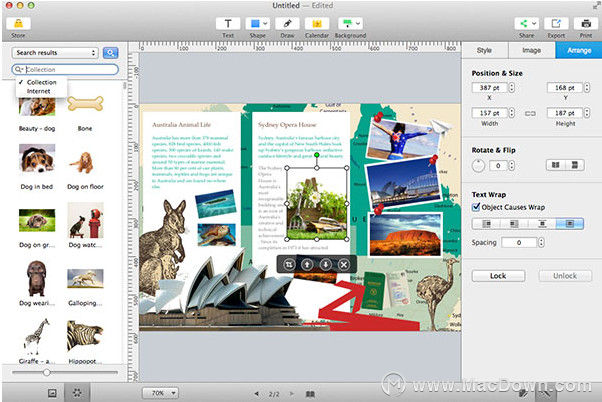Viewport: 602px width, 402px height.
Task: Select the second text wrap mode
Action: coord(514,223)
